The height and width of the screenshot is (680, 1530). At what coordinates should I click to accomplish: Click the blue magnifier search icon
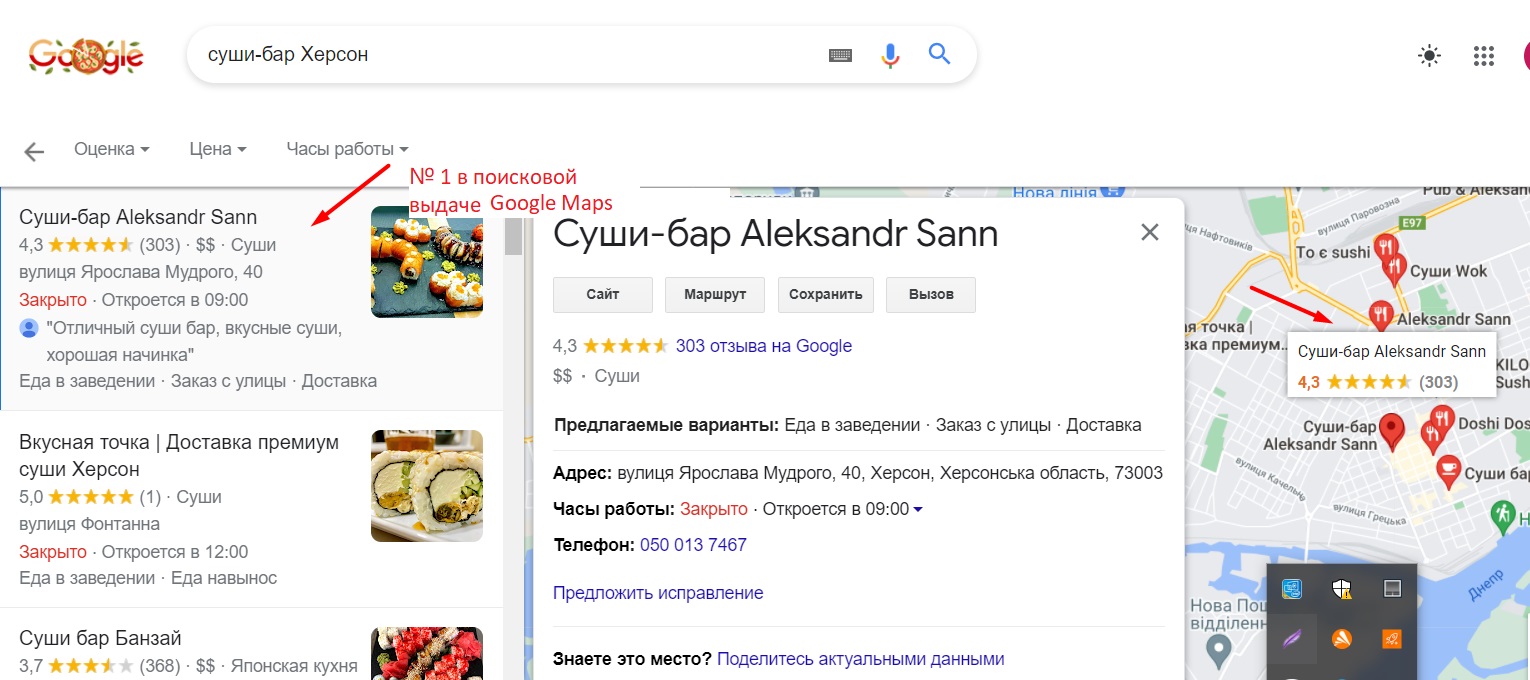click(x=939, y=54)
